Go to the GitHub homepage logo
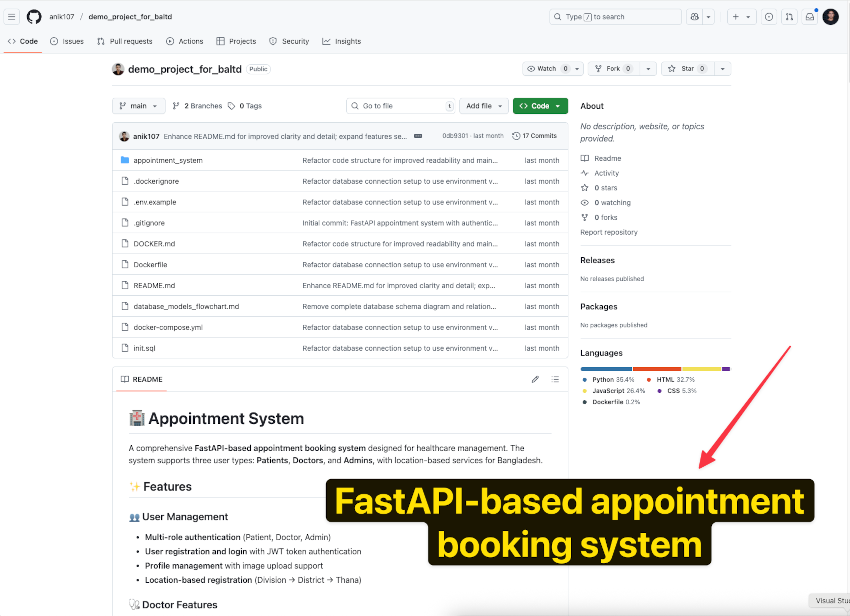850x616 pixels. pos(34,17)
